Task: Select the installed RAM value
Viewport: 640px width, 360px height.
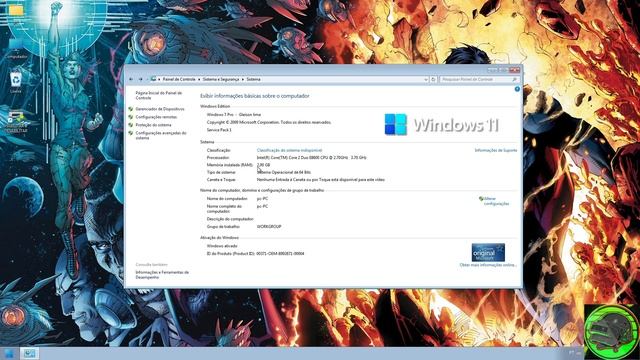Action: 264,165
